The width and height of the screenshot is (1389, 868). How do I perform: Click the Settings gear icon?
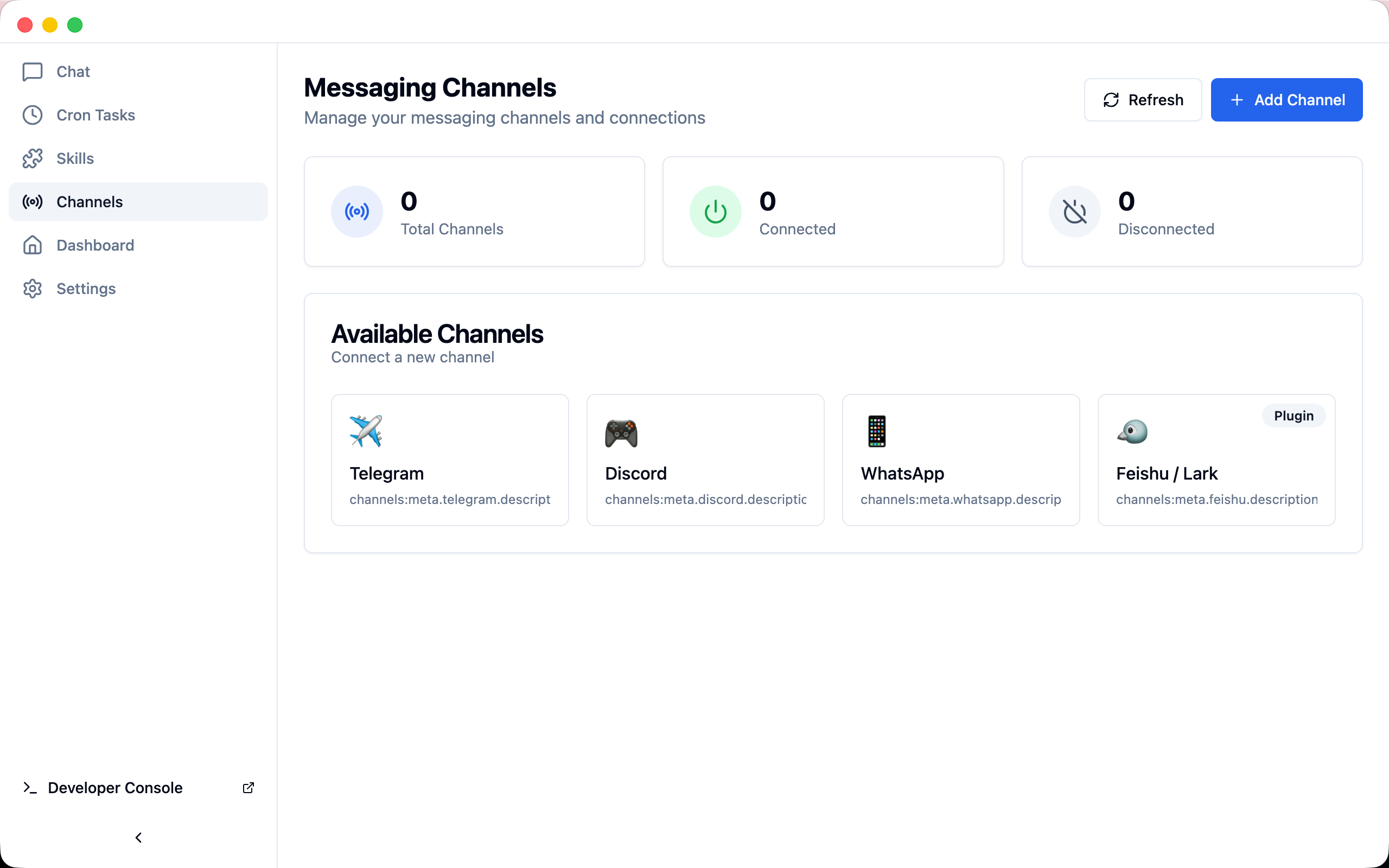[x=32, y=289]
